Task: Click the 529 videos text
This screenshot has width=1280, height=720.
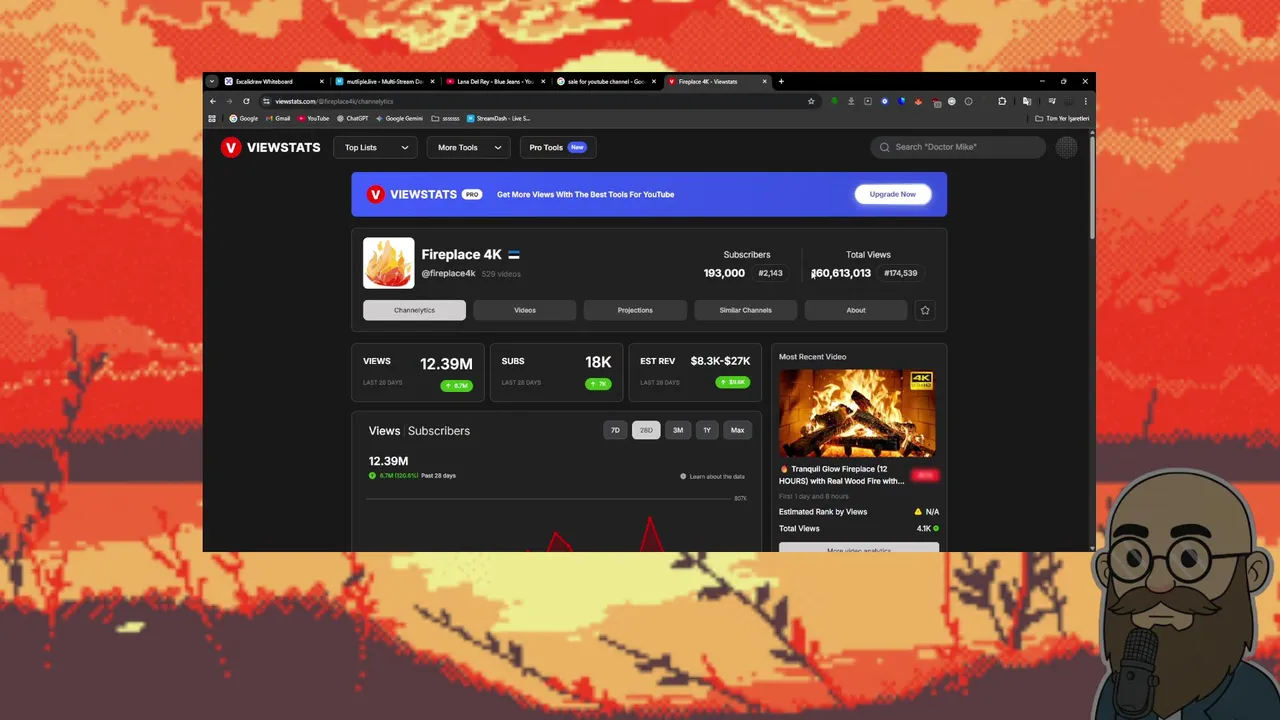Action: [501, 274]
